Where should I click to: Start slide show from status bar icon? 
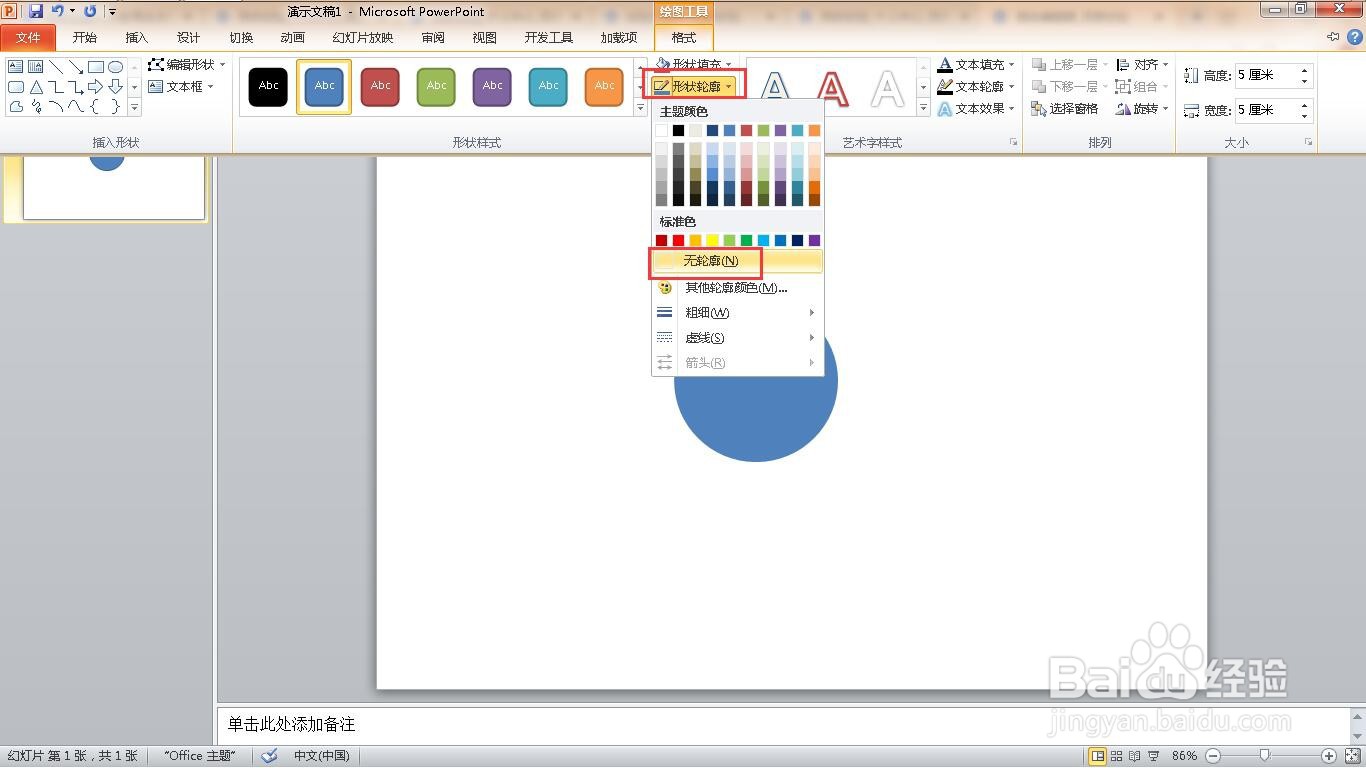pyautogui.click(x=1153, y=756)
